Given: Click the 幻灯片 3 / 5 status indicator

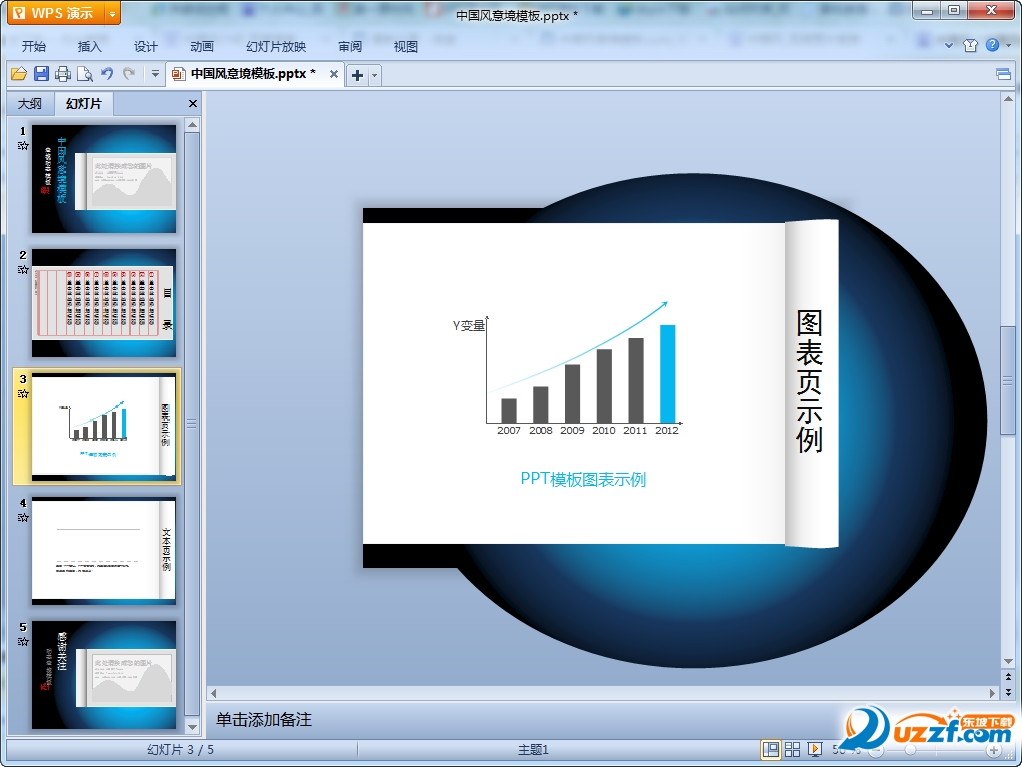Looking at the screenshot, I should coord(181,750).
